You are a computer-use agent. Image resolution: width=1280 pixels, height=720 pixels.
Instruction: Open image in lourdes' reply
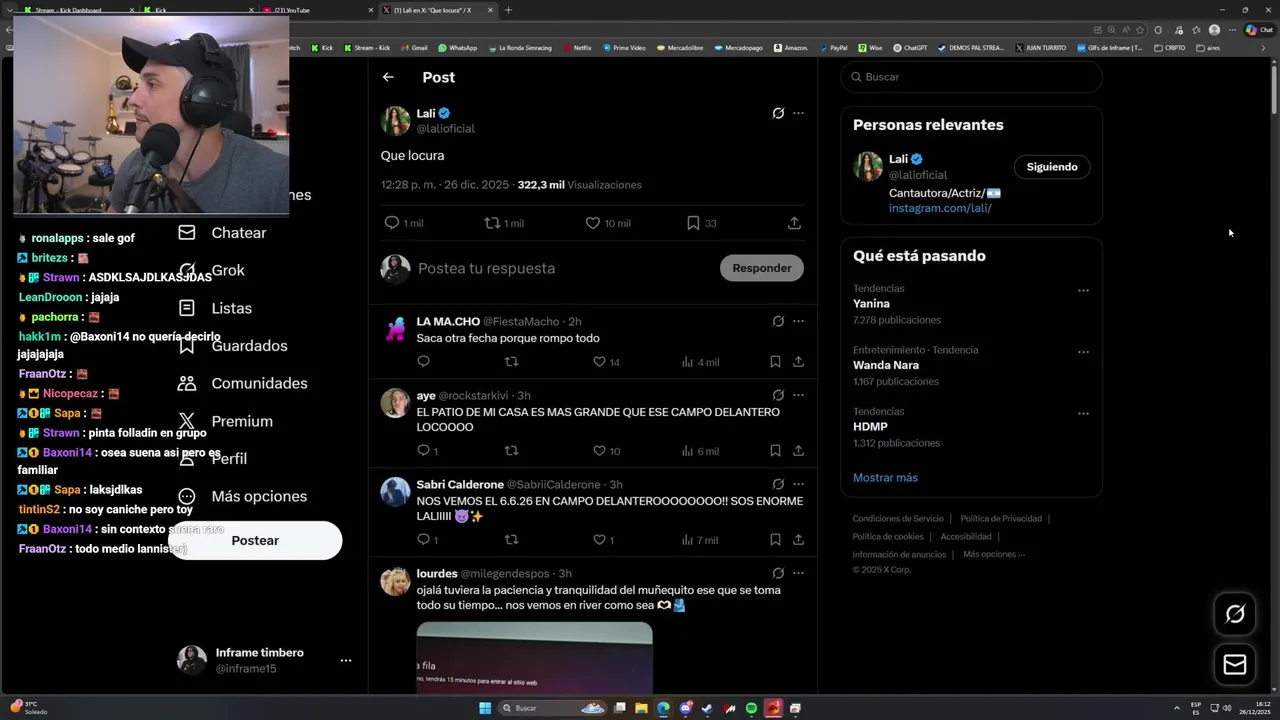click(x=534, y=657)
